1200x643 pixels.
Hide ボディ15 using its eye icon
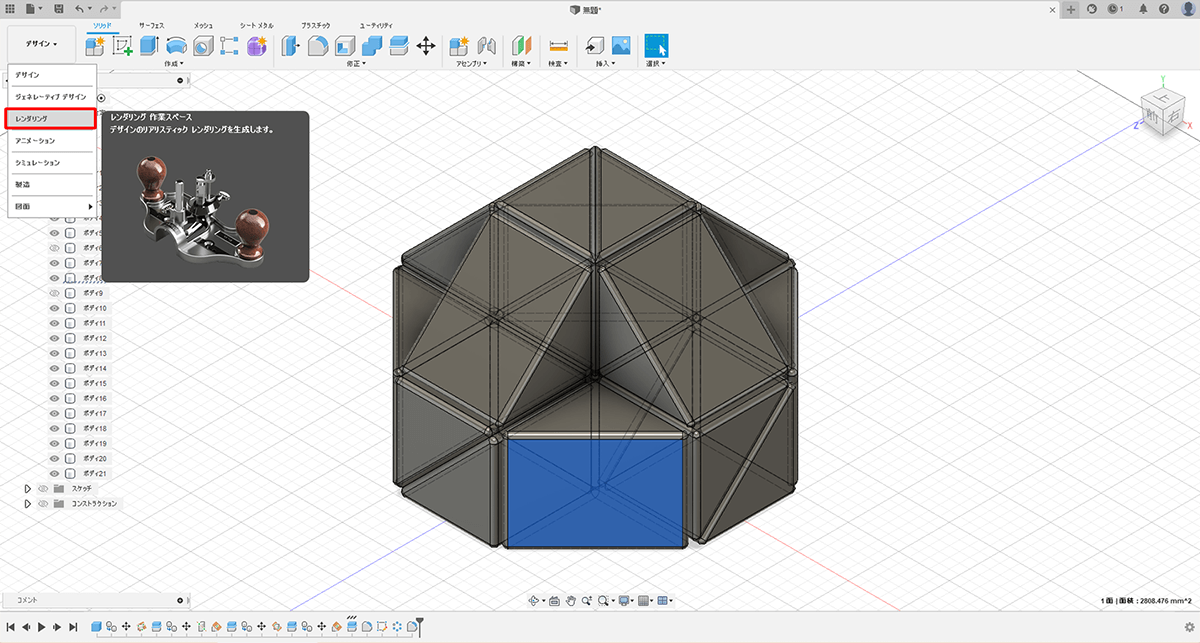[x=55, y=384]
